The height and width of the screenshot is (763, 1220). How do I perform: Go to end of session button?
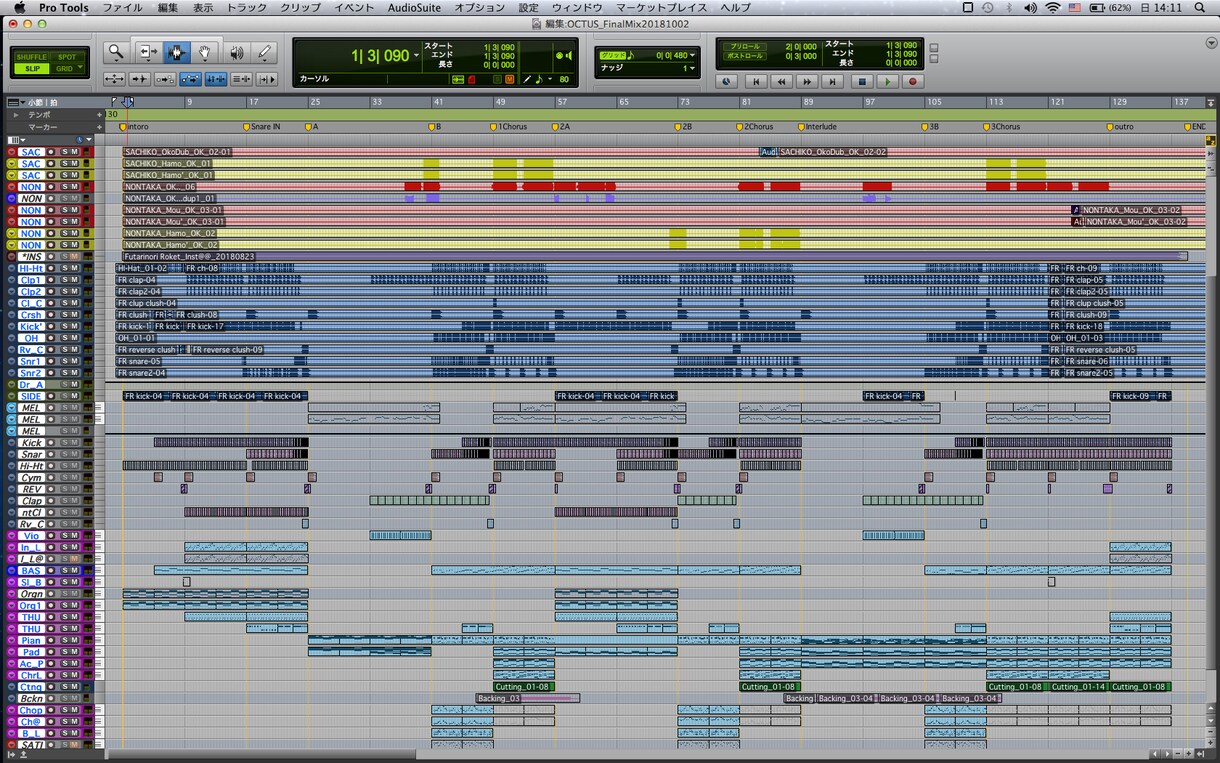point(831,81)
